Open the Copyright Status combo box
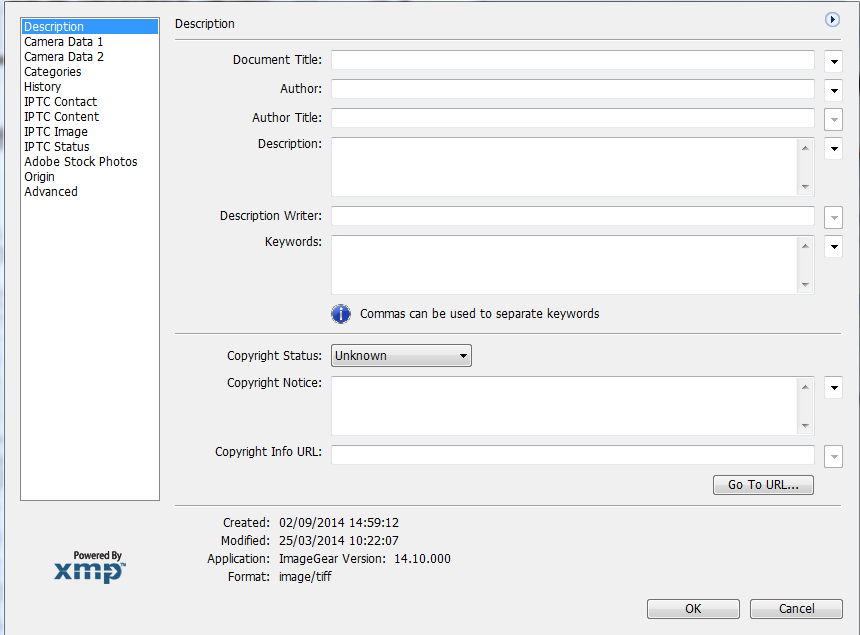860x635 pixels. coord(401,355)
